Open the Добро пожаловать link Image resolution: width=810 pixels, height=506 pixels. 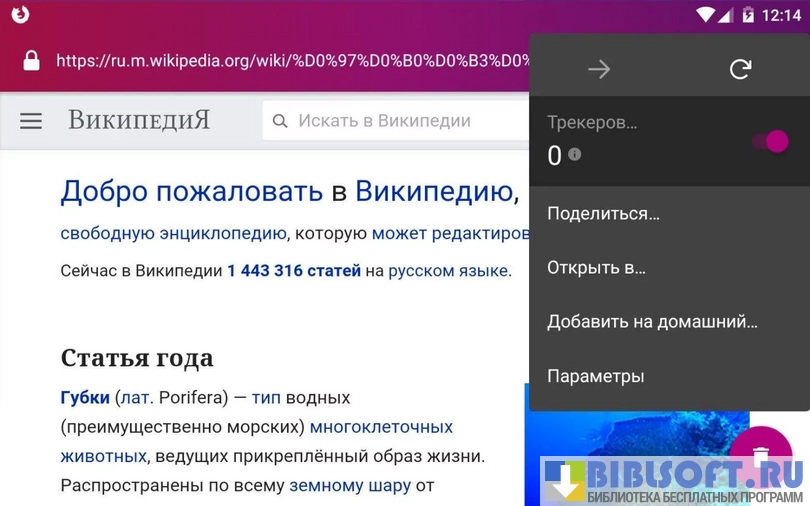click(191, 191)
